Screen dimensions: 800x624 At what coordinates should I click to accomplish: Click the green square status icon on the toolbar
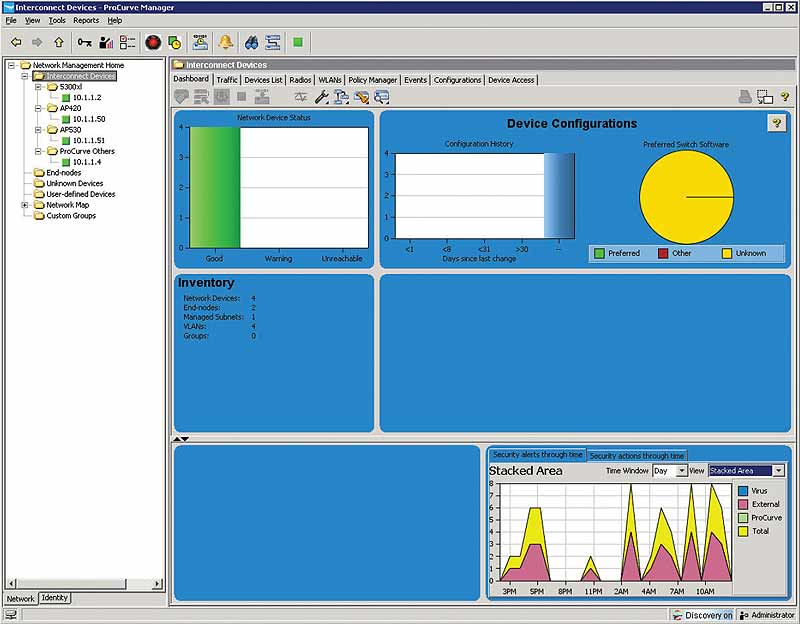298,42
